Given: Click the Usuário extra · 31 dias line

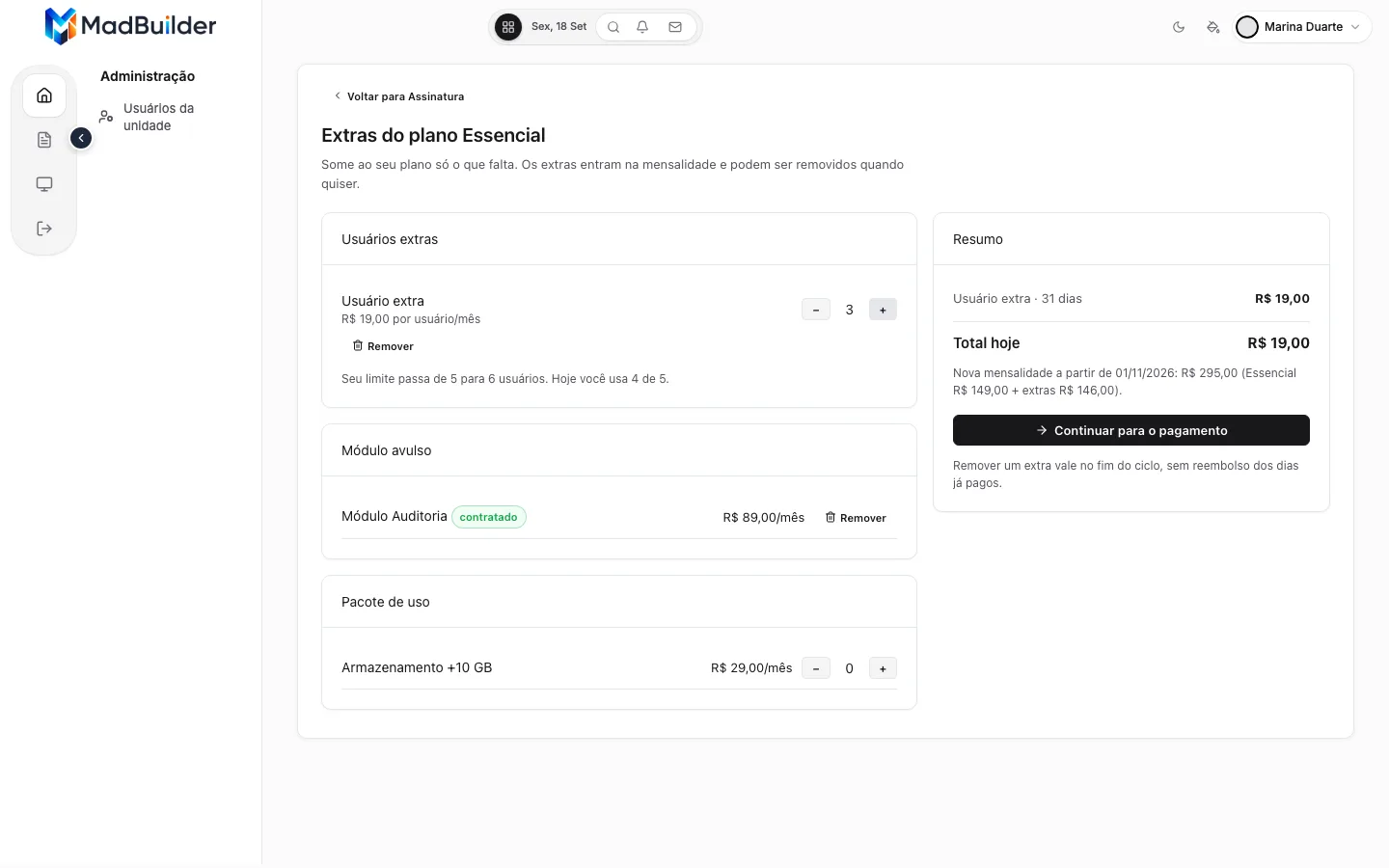Looking at the screenshot, I should (1131, 299).
